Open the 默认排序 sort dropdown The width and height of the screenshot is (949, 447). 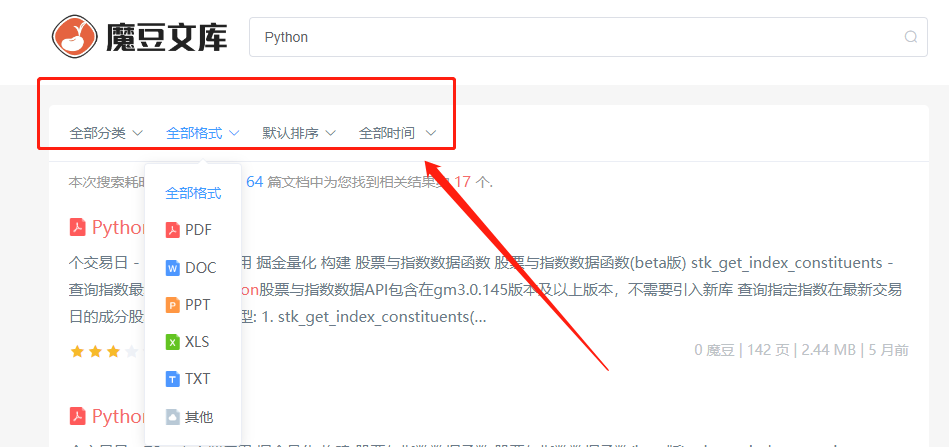click(x=298, y=133)
